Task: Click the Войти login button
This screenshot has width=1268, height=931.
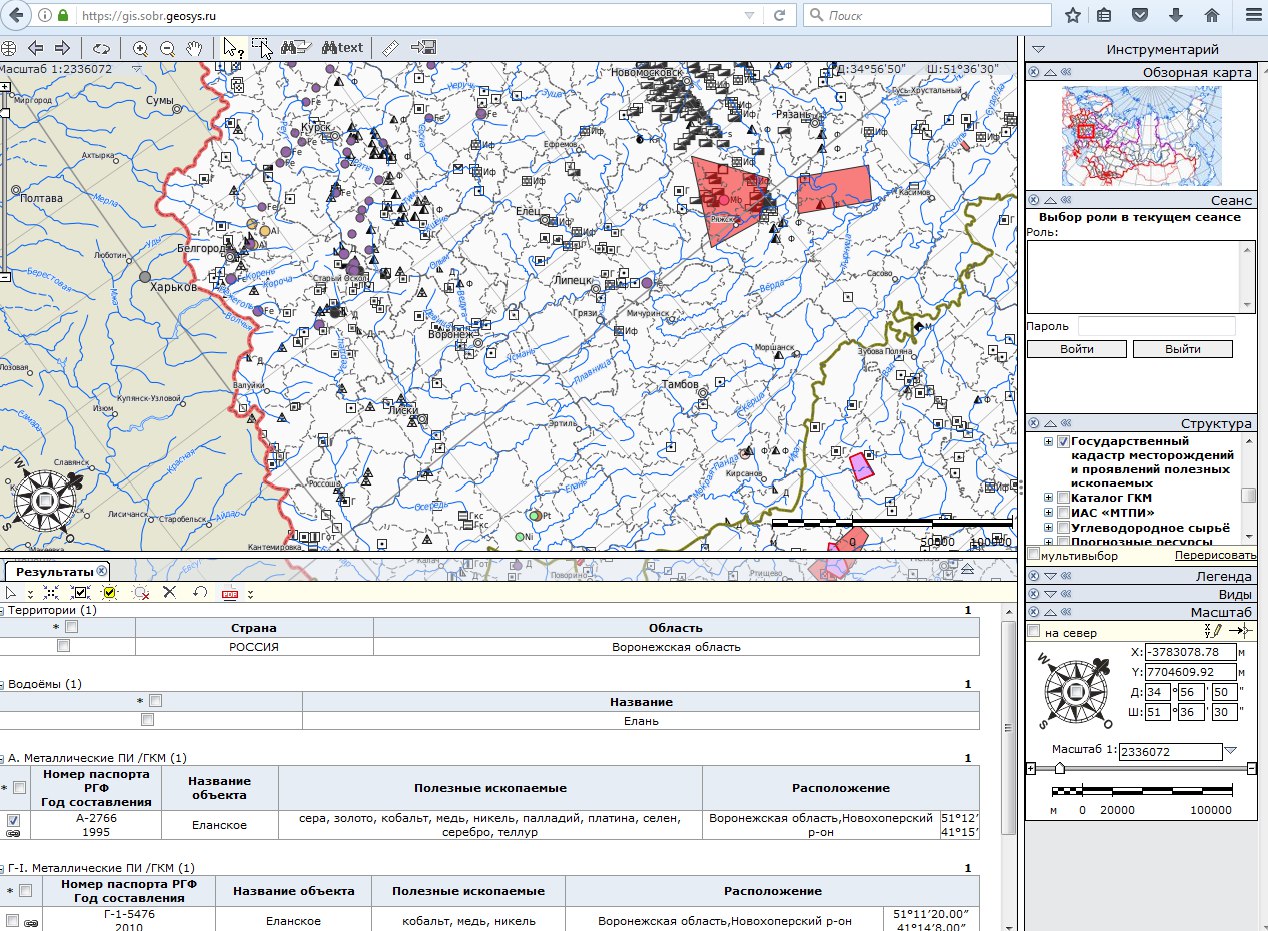Action: tap(1077, 349)
